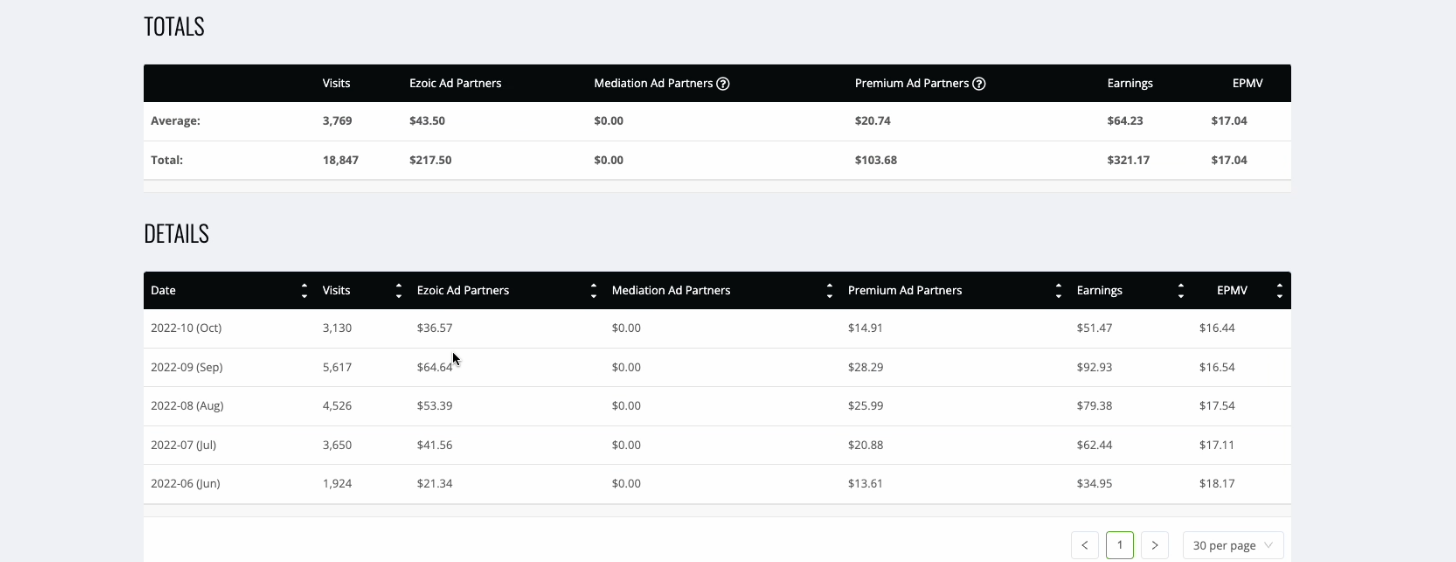The height and width of the screenshot is (562, 1456).
Task: Click the DETAILS section heading
Action: point(176,234)
